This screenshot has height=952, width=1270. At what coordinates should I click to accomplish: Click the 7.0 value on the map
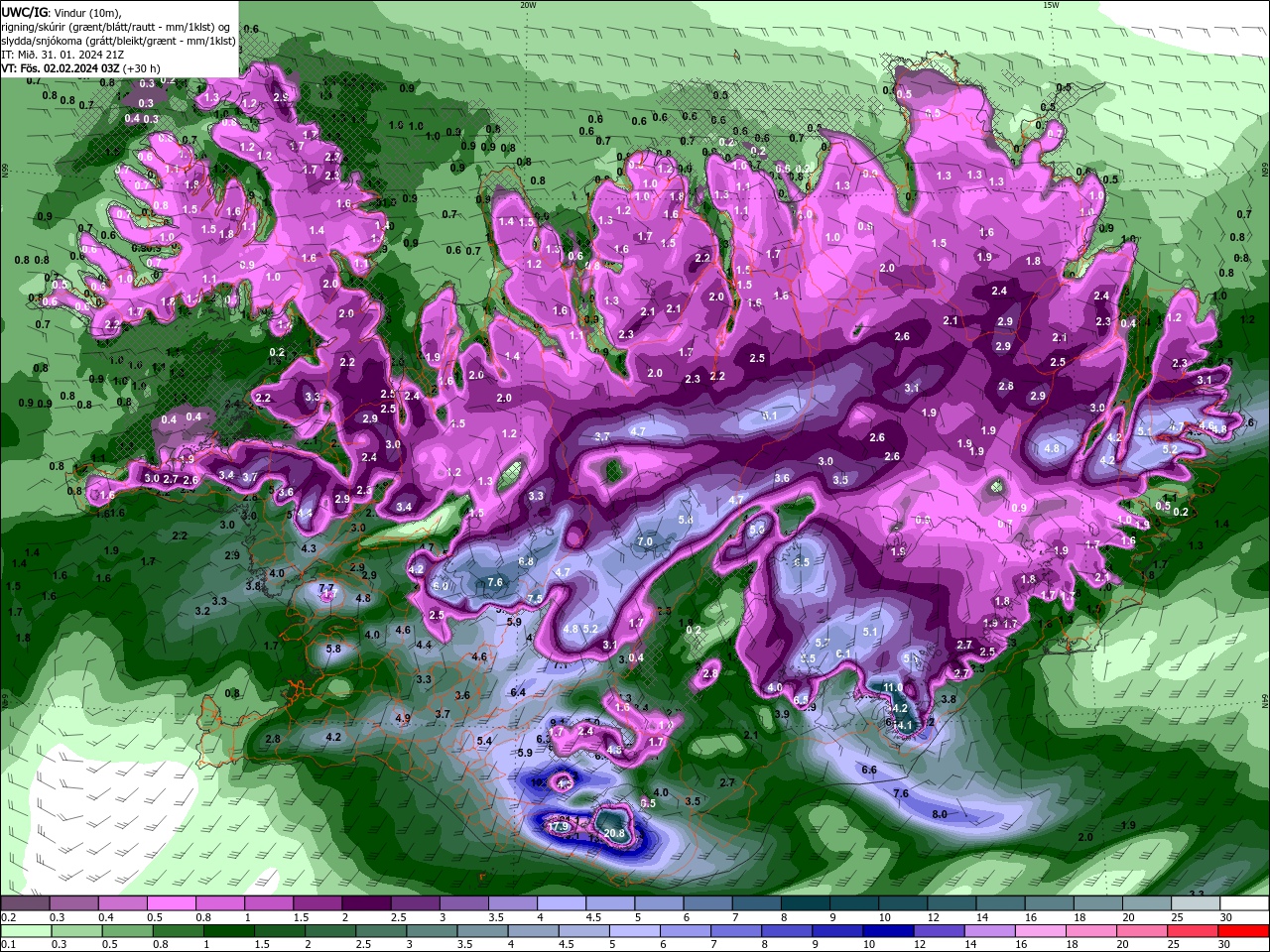pos(645,541)
